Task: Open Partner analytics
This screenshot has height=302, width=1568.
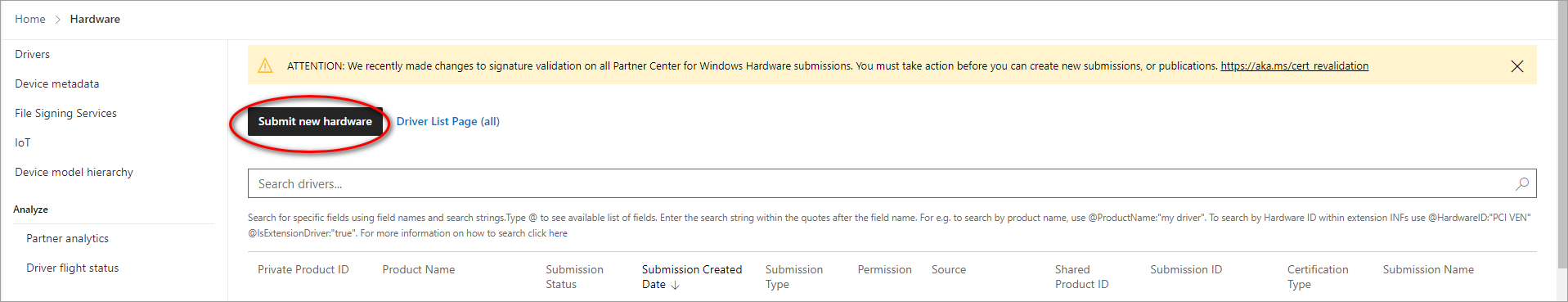Action: click(x=67, y=238)
